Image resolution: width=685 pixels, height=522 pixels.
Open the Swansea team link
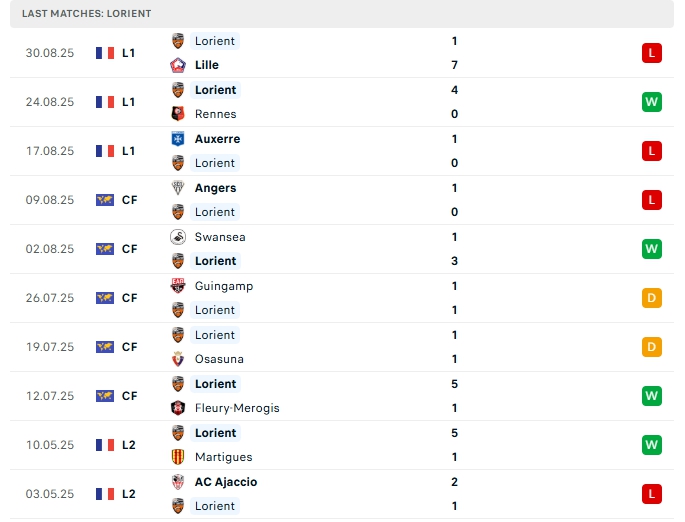(220, 237)
